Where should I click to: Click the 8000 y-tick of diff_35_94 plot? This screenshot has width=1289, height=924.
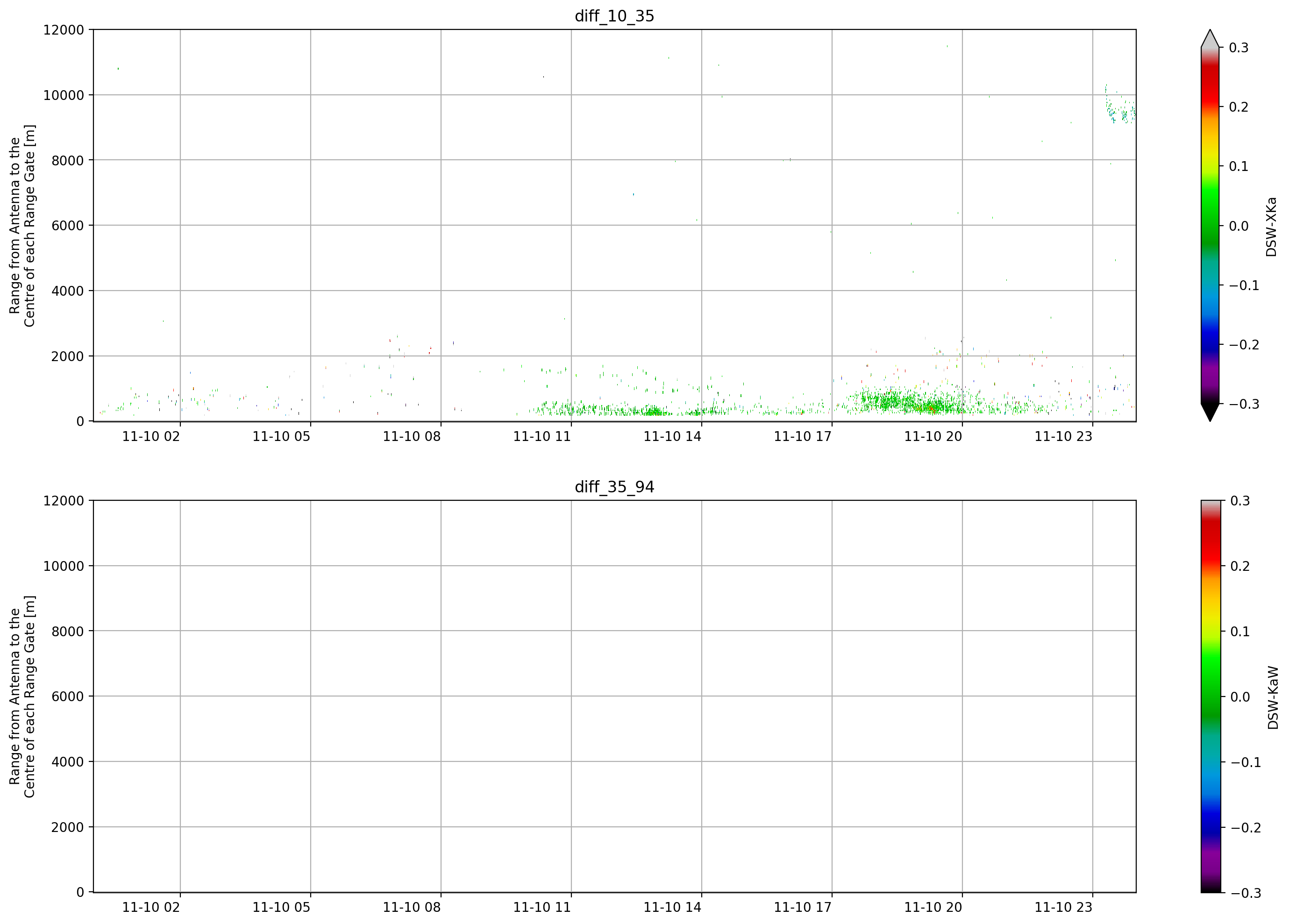click(68, 632)
